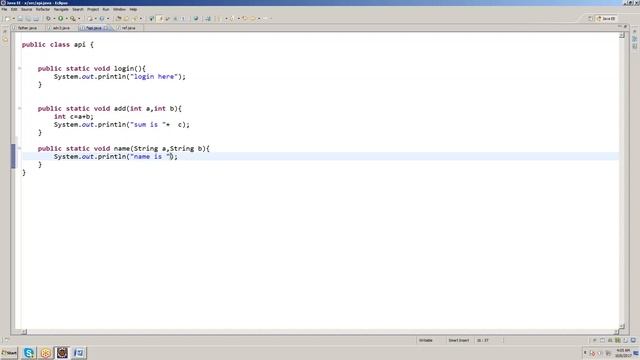The height and width of the screenshot is (360, 640).
Task: Open the Window menu
Action: (x=119, y=9)
